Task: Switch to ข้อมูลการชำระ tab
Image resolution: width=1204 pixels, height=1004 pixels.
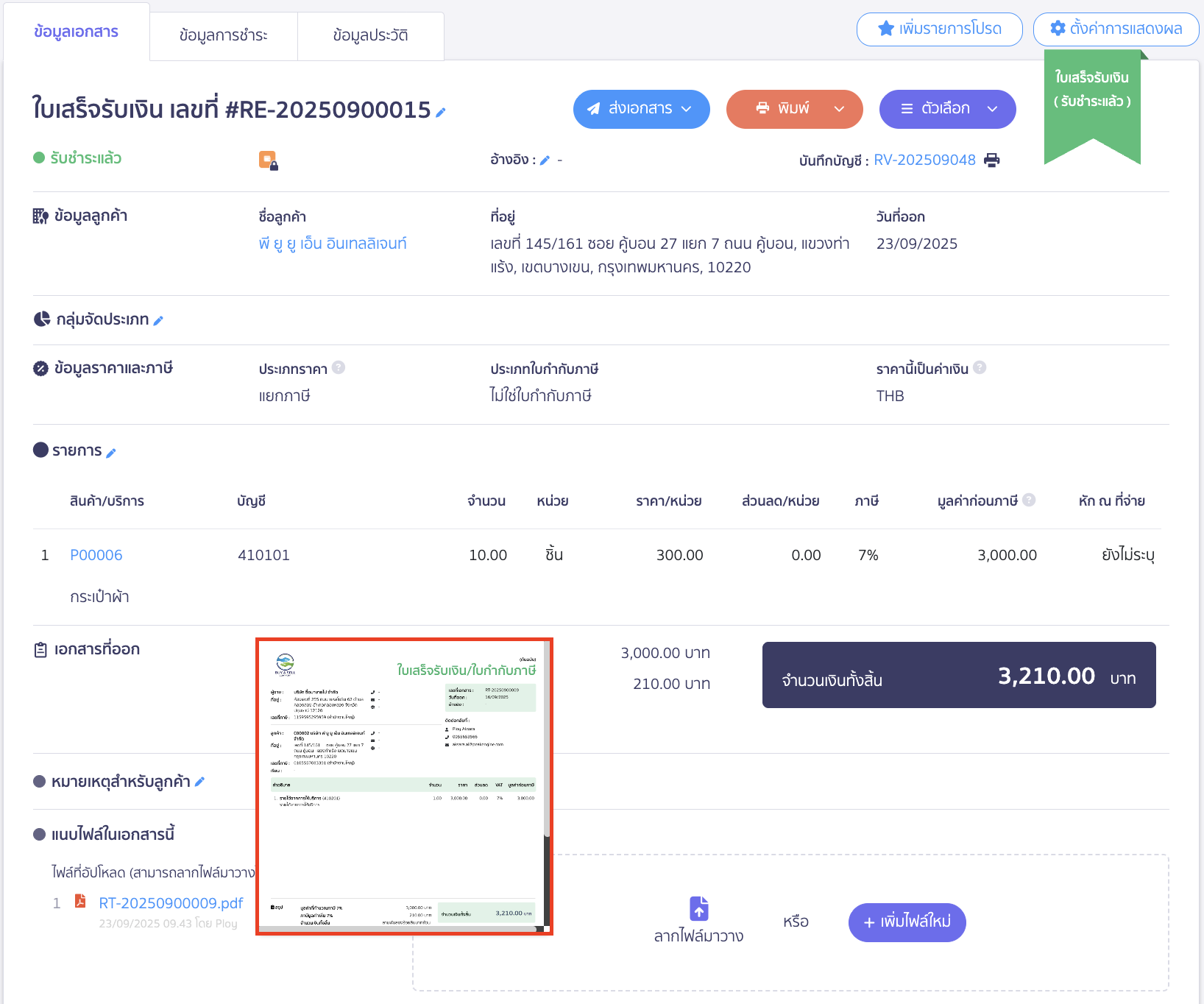Action: coord(223,35)
